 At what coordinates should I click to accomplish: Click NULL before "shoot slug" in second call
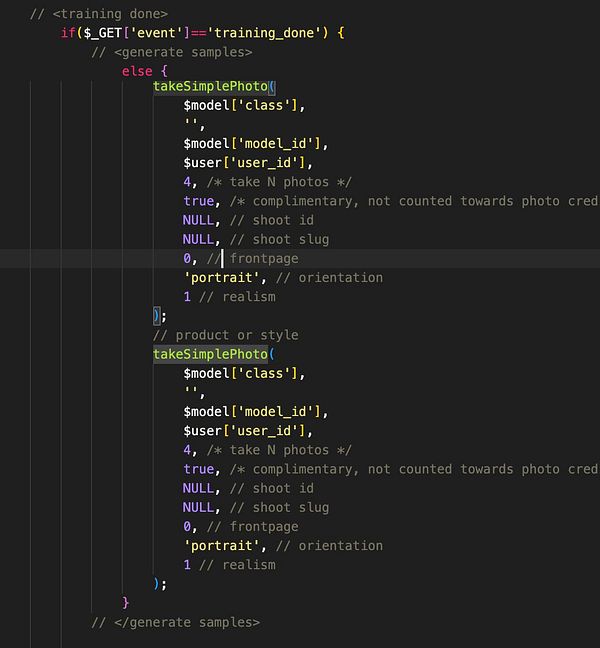(198, 507)
